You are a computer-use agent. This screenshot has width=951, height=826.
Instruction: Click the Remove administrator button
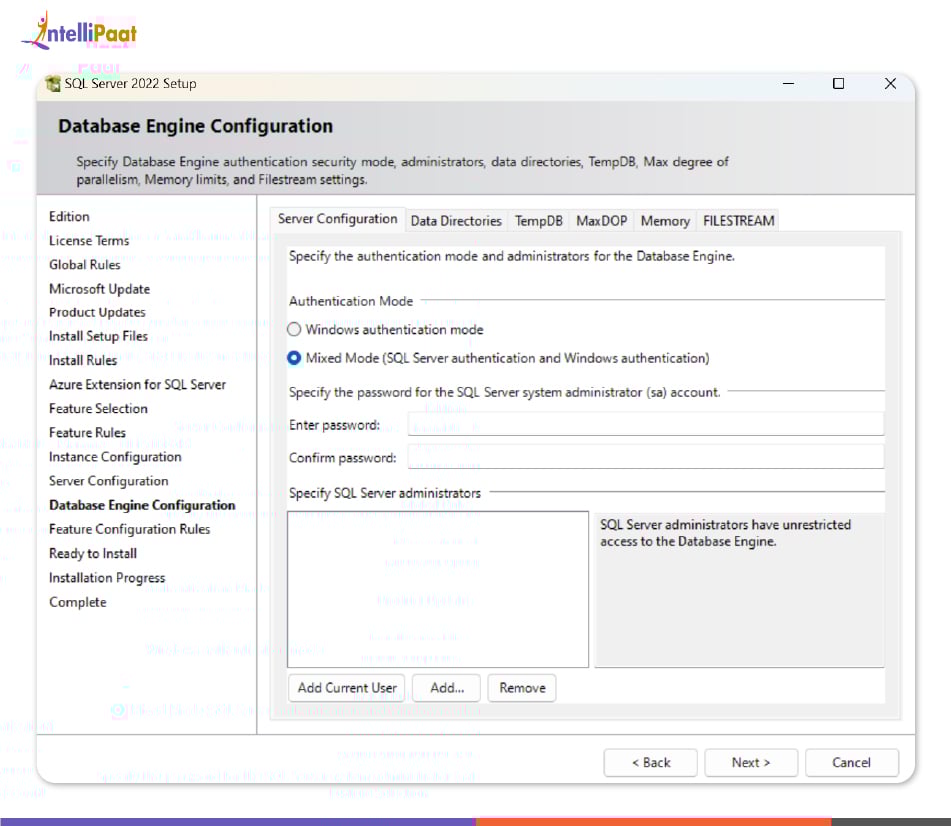[x=522, y=688]
